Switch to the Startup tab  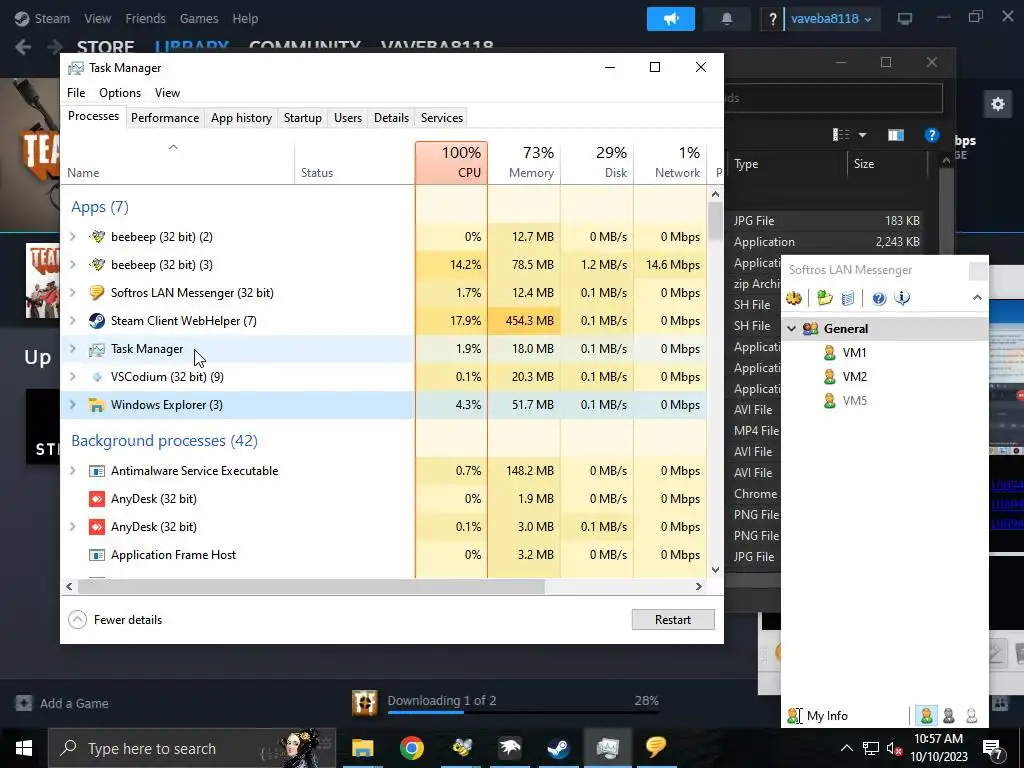pyautogui.click(x=302, y=118)
